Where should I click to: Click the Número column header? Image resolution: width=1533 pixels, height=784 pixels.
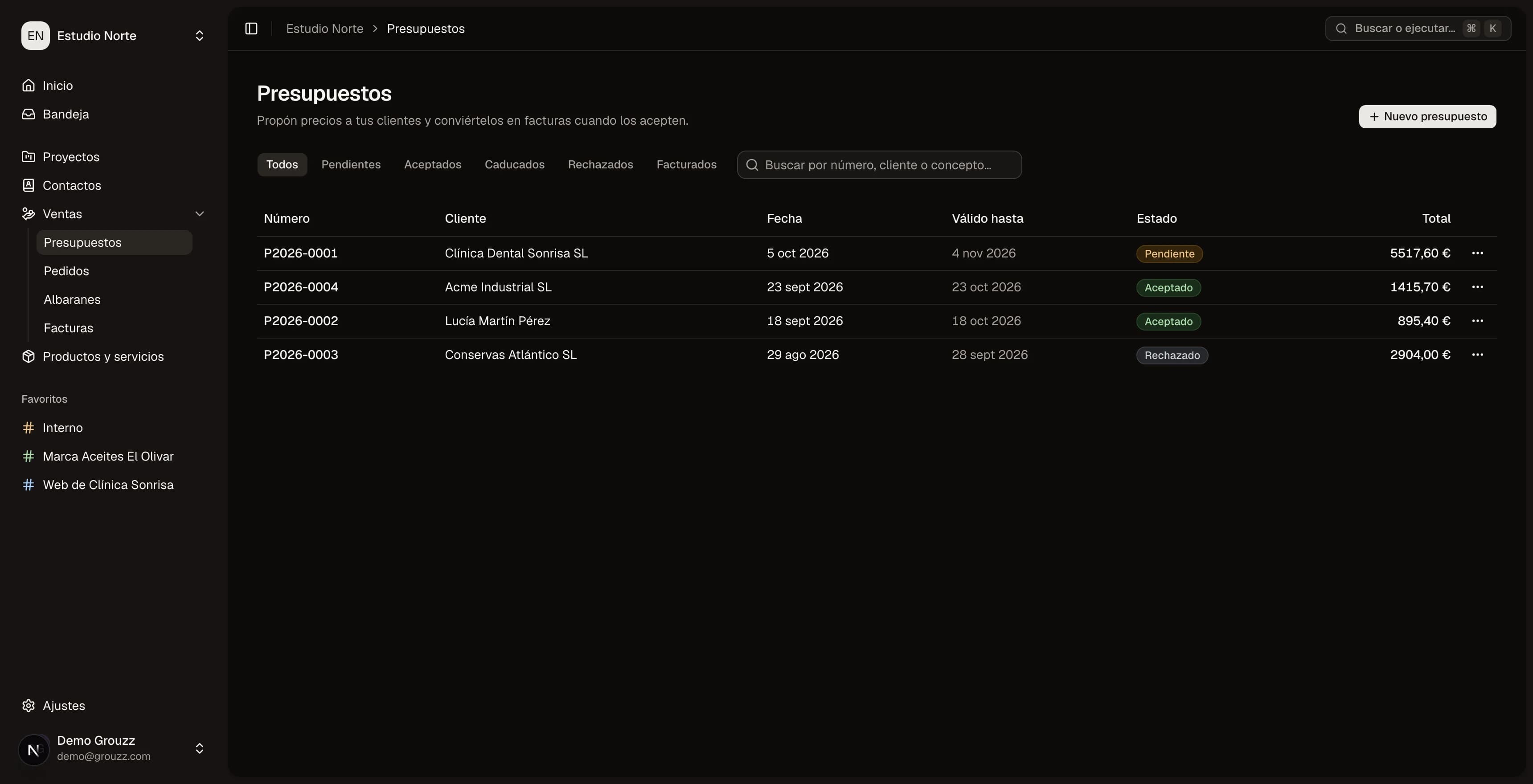[286, 218]
